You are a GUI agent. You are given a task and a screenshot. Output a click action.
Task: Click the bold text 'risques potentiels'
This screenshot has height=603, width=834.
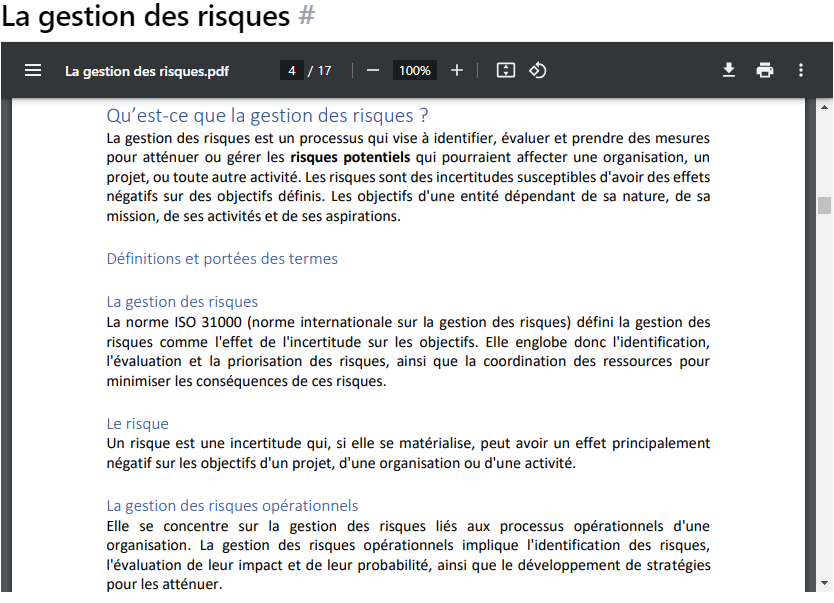350,157
